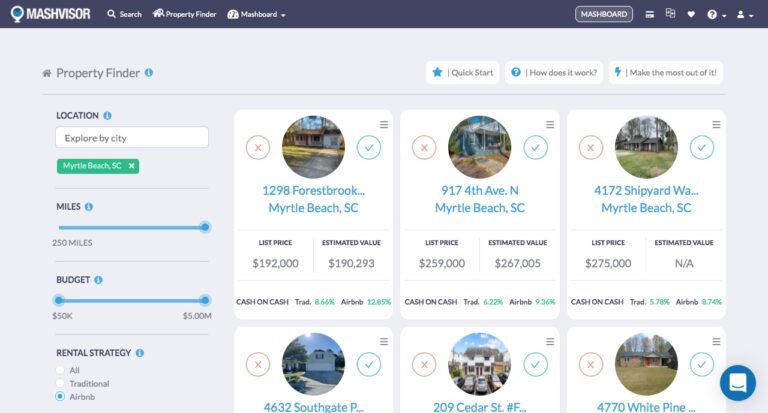Open the 4172 Shipyard card hamburger menu
Image resolution: width=768 pixels, height=413 pixels.
click(x=716, y=125)
